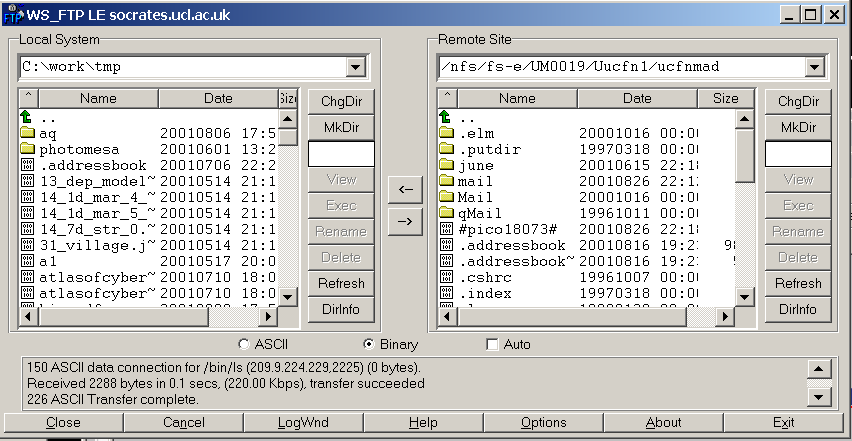Click local list horizontal scrollbar right arrow
Screen dimensions: 852x441
tap(267, 317)
